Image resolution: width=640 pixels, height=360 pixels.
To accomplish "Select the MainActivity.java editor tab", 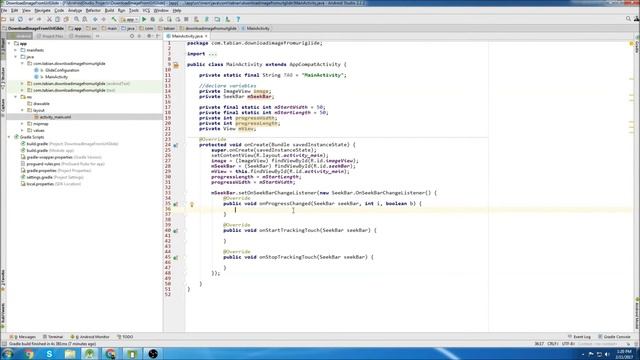I will [187, 36].
